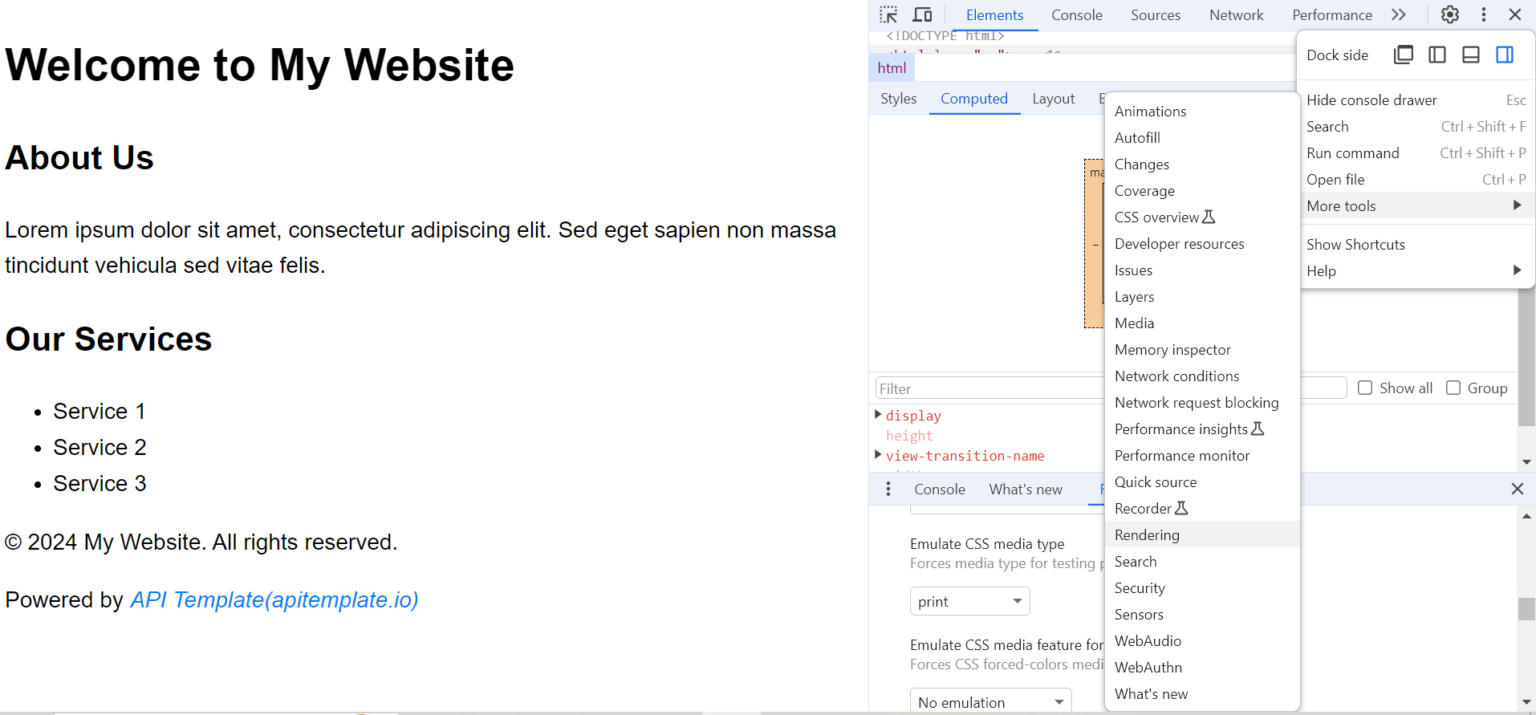Click the more panels chevron next to Performance
The height and width of the screenshot is (715, 1536).
pyautogui.click(x=1398, y=14)
